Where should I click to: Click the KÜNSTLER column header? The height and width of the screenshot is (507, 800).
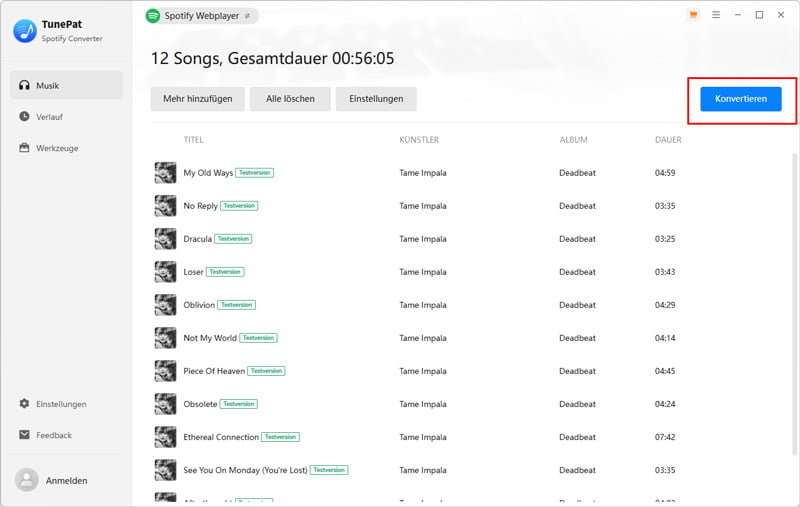pos(419,140)
